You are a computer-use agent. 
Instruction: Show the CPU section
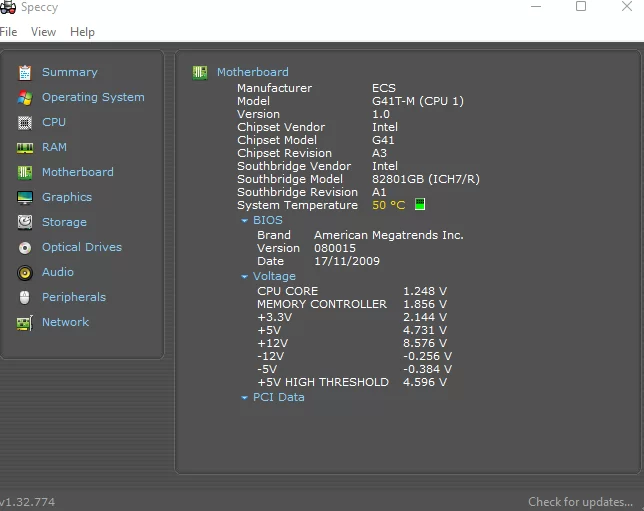point(54,122)
